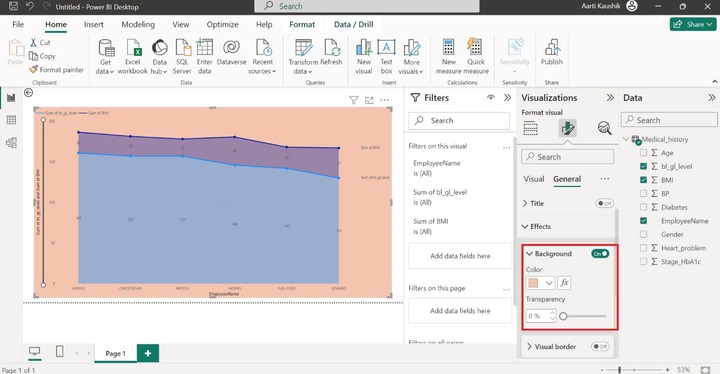Create a Quick measure
This screenshot has width=720, height=374.
[476, 57]
